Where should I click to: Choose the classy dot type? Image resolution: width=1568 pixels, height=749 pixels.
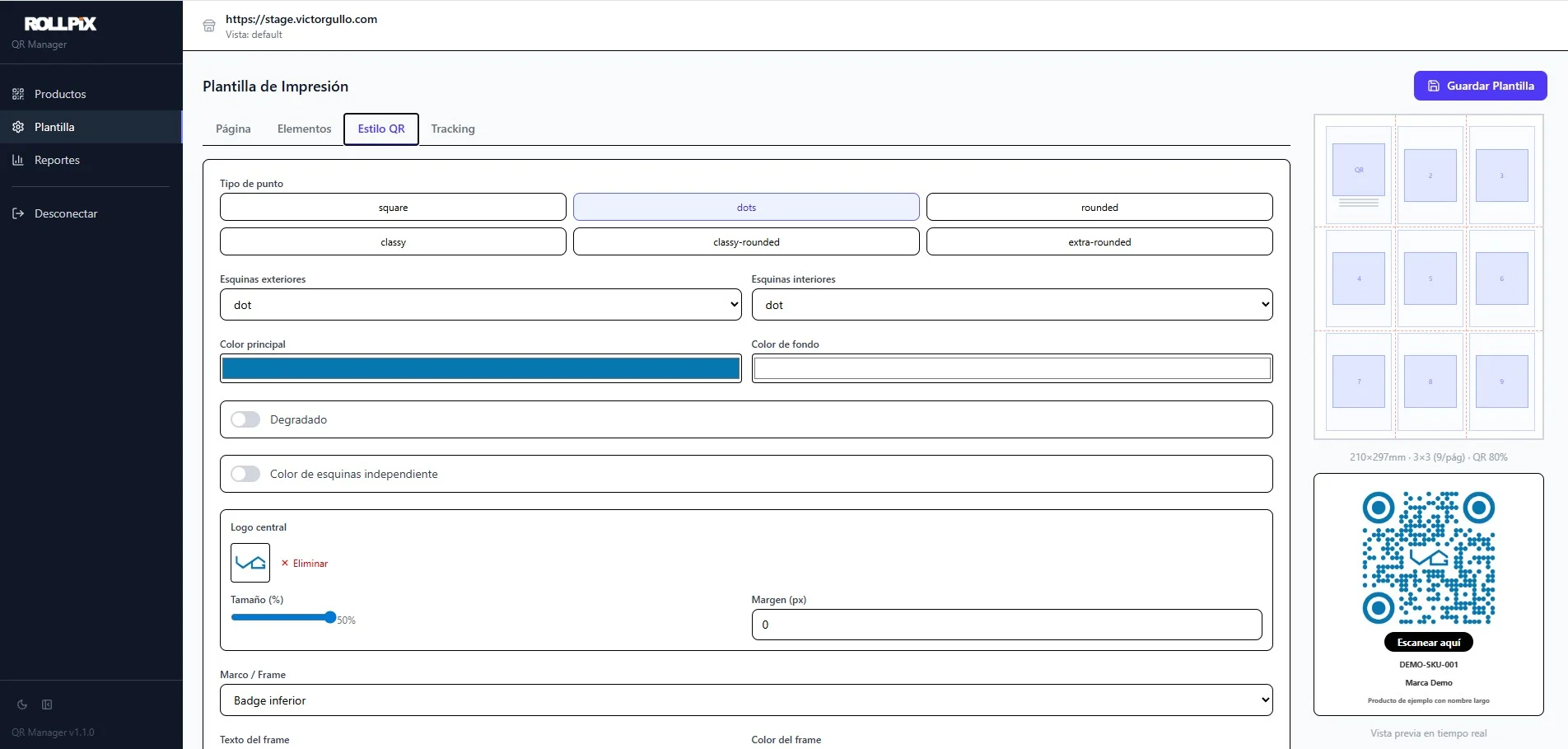click(x=393, y=241)
